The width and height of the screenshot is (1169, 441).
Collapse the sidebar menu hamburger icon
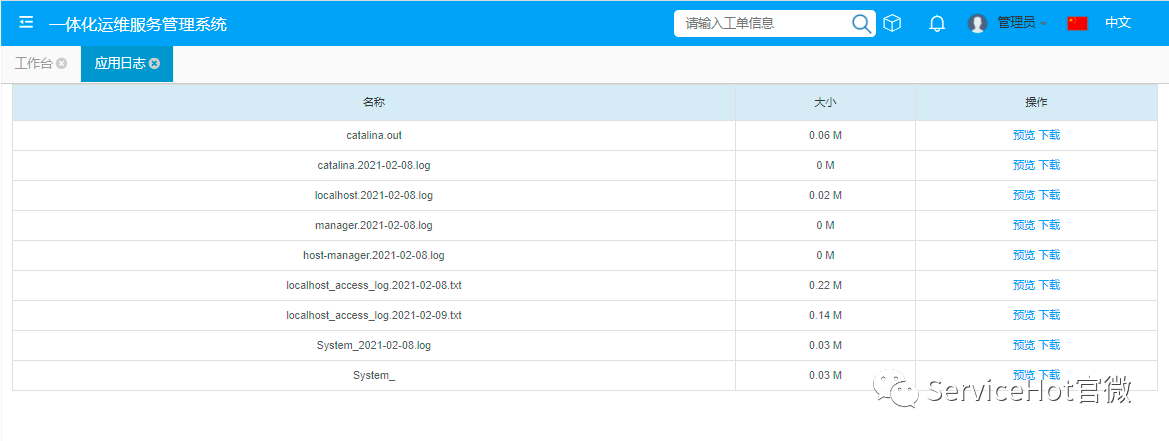pyautogui.click(x=26, y=23)
